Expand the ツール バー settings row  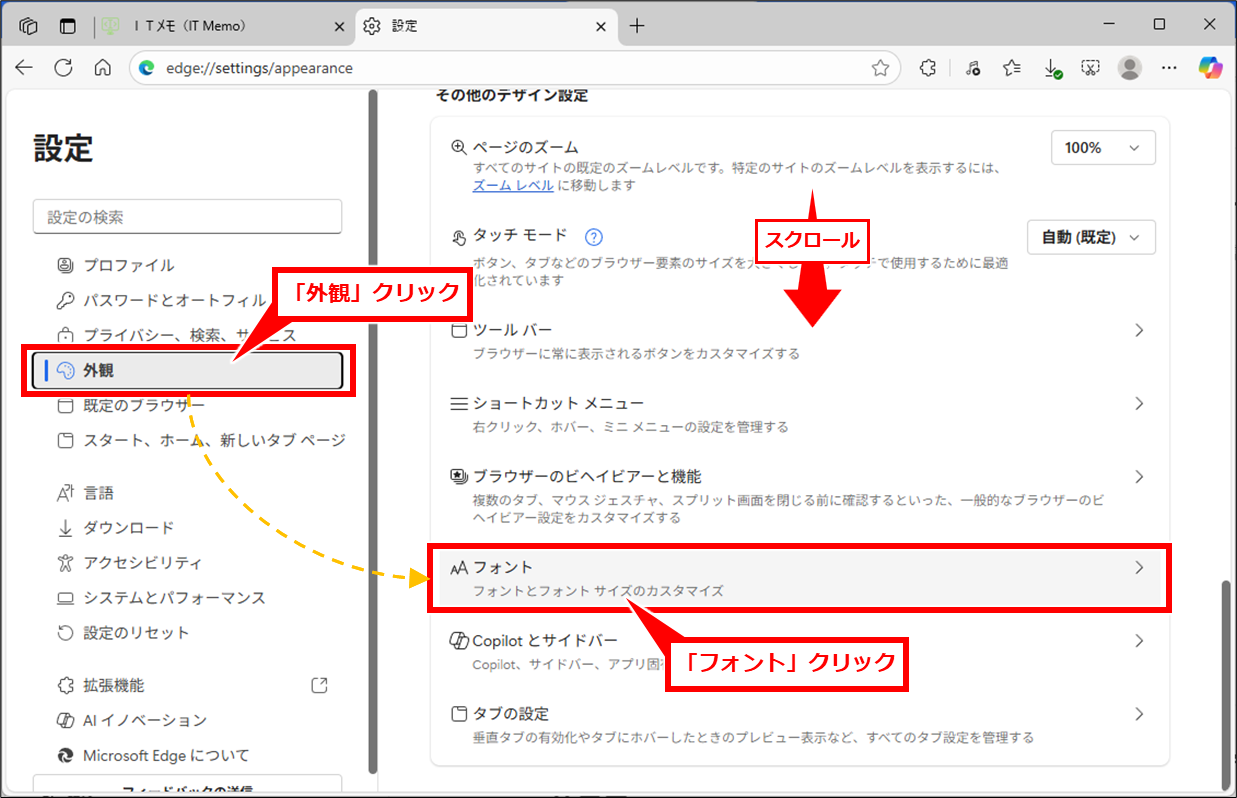pos(798,340)
